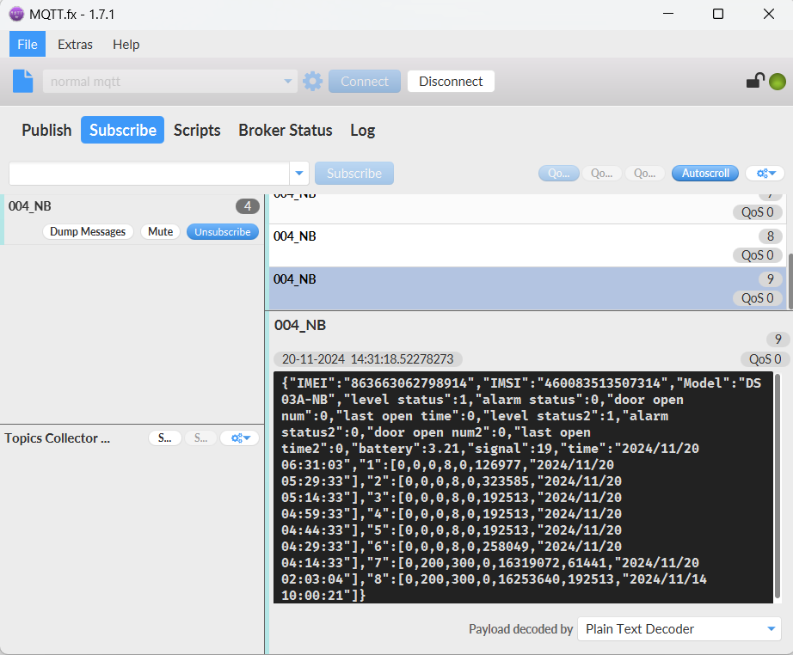793x655 pixels.
Task: Select the first highlighted QoS toggle
Action: (x=559, y=173)
